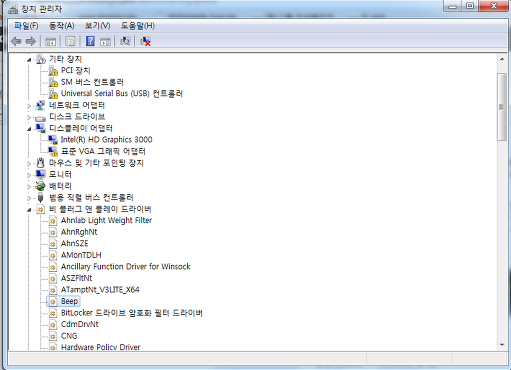Expand the 마우스 및 기타 포인팅 장치 category

[x=29, y=163]
